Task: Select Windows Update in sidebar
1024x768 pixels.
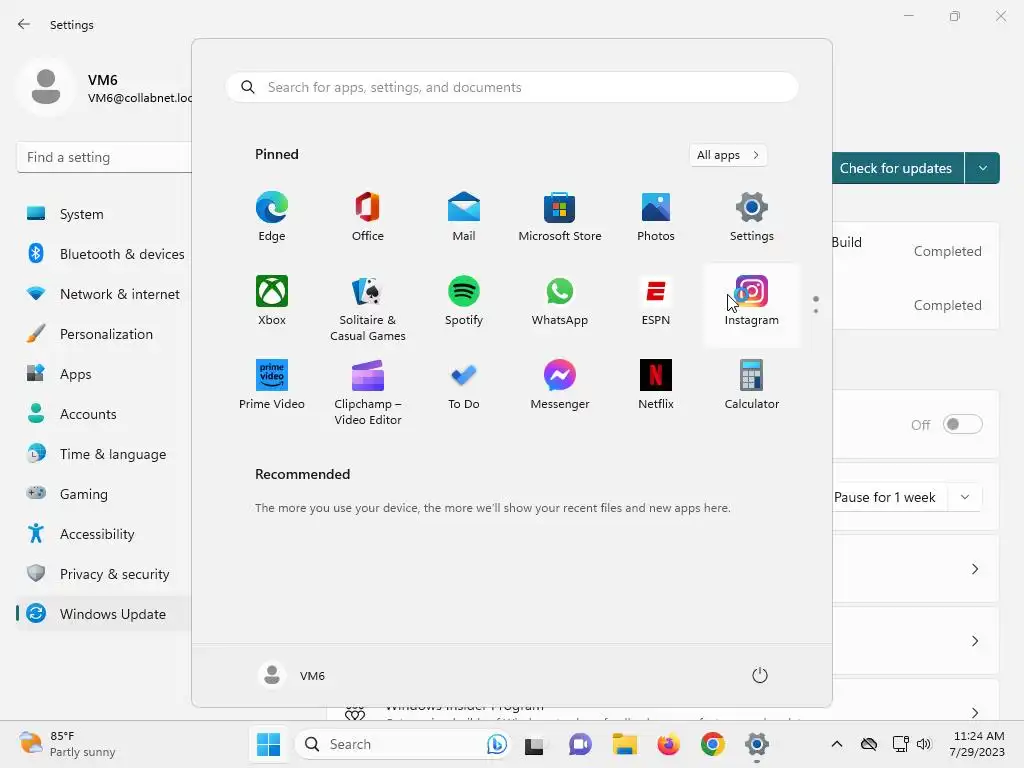Action: [x=104, y=614]
